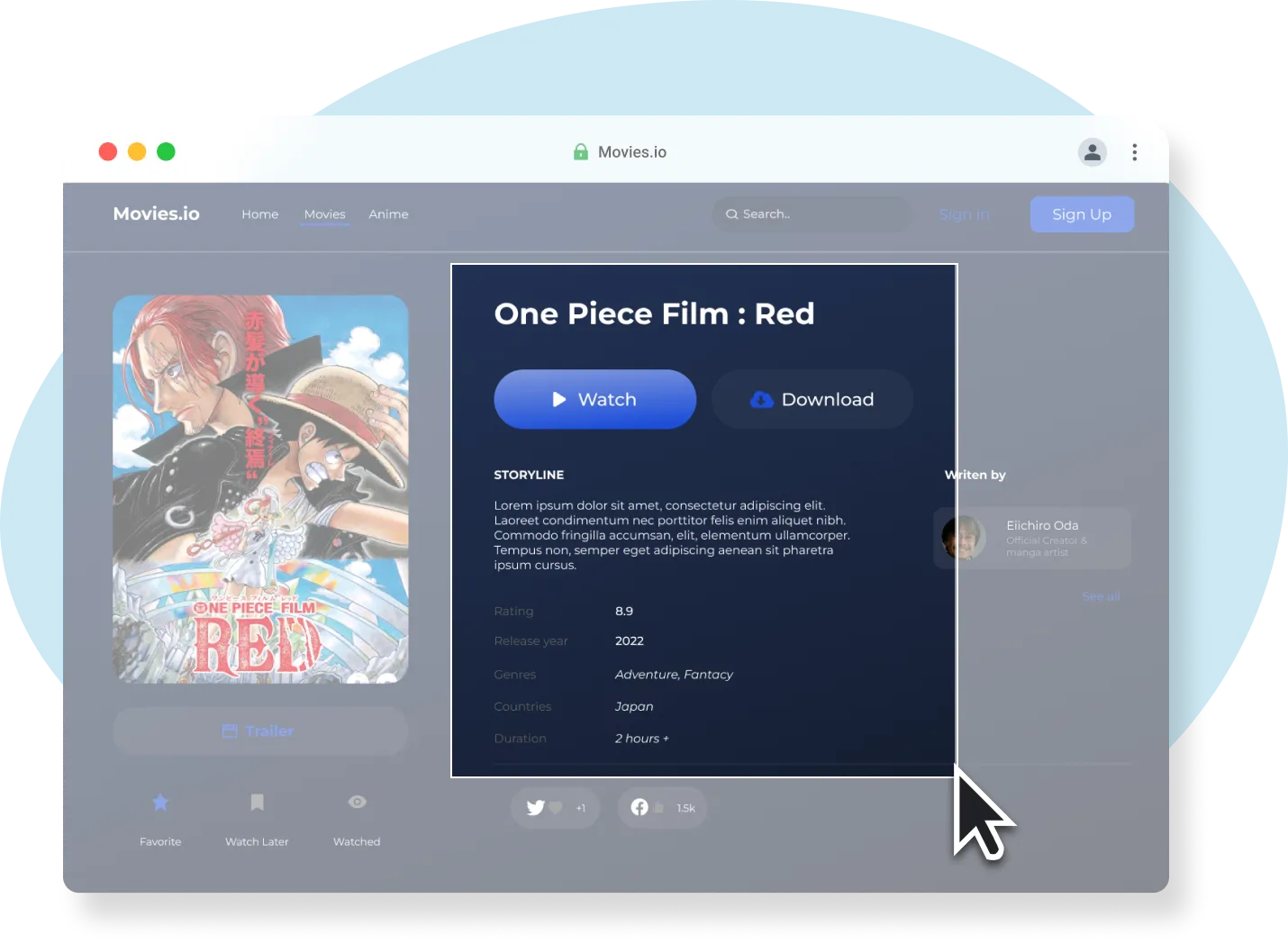Click the search magnifier icon

click(732, 214)
